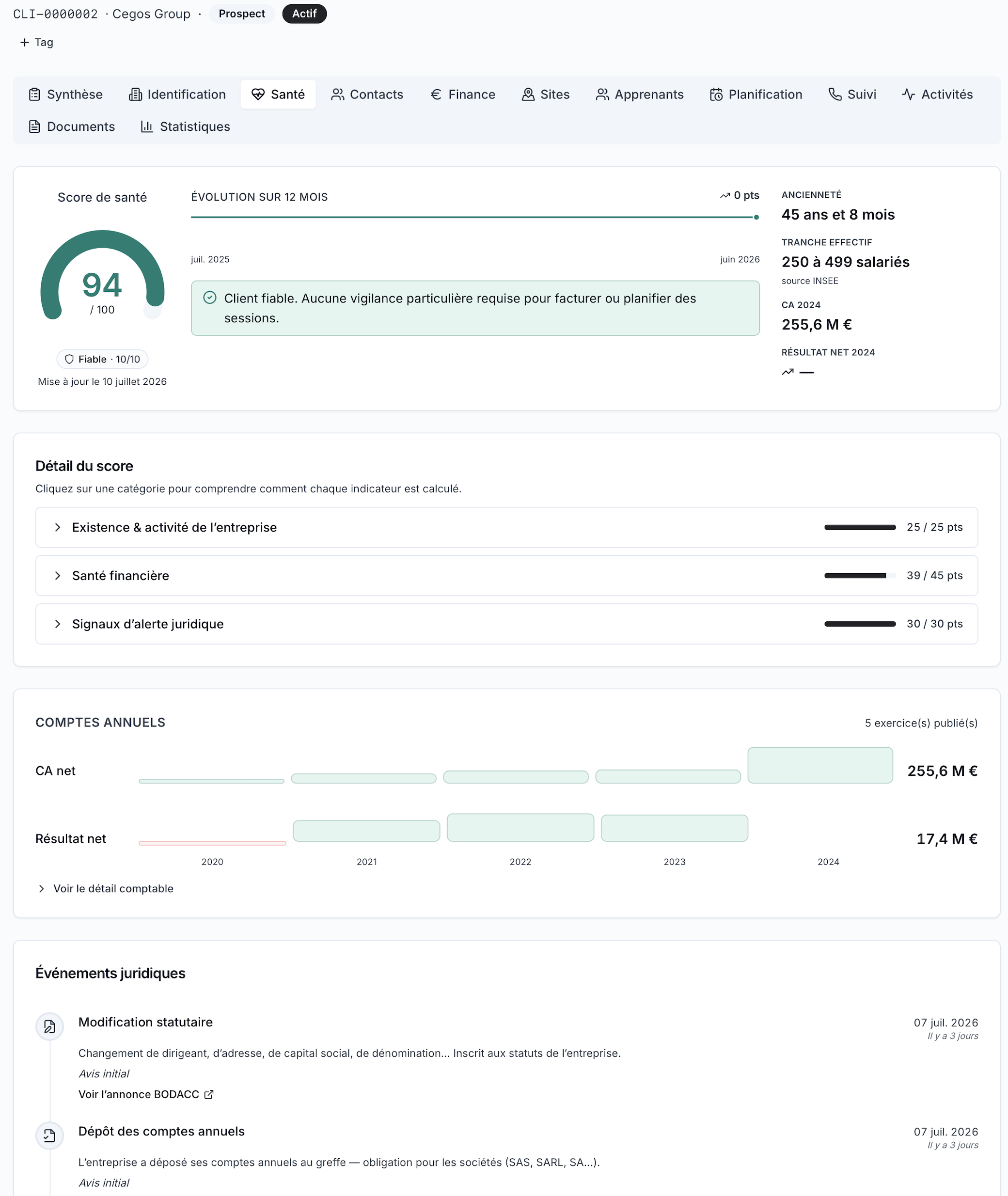
Task: Click the heart pulse icon on Santé
Action: [x=258, y=94]
